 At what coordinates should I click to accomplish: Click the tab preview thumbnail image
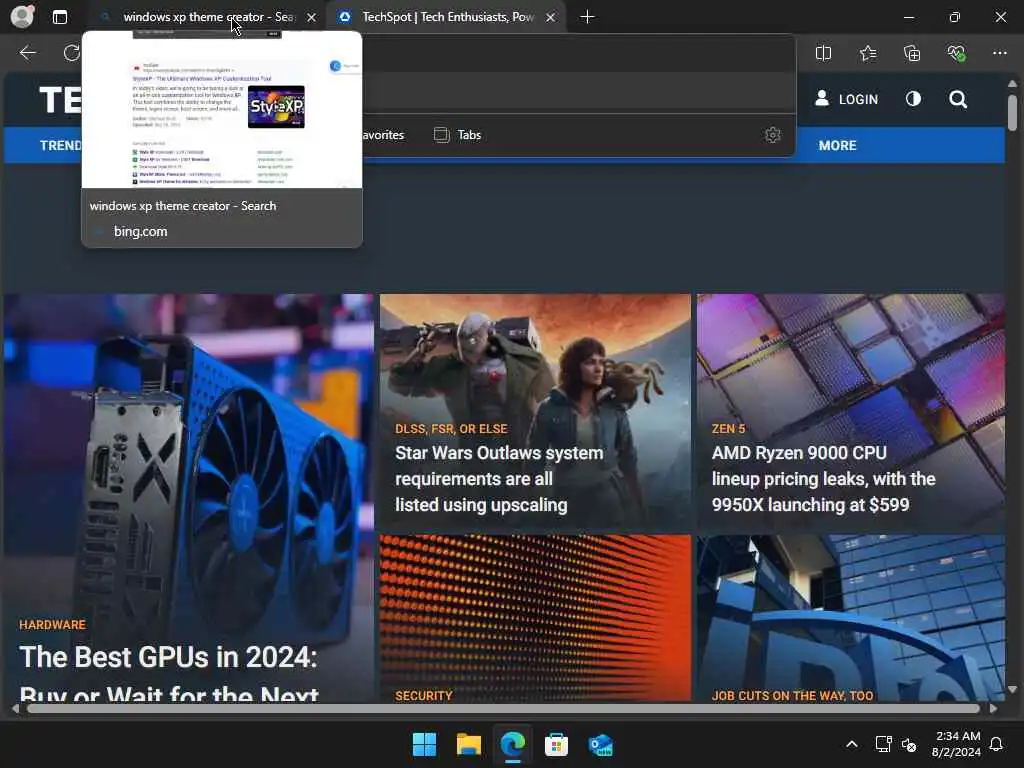click(x=222, y=110)
